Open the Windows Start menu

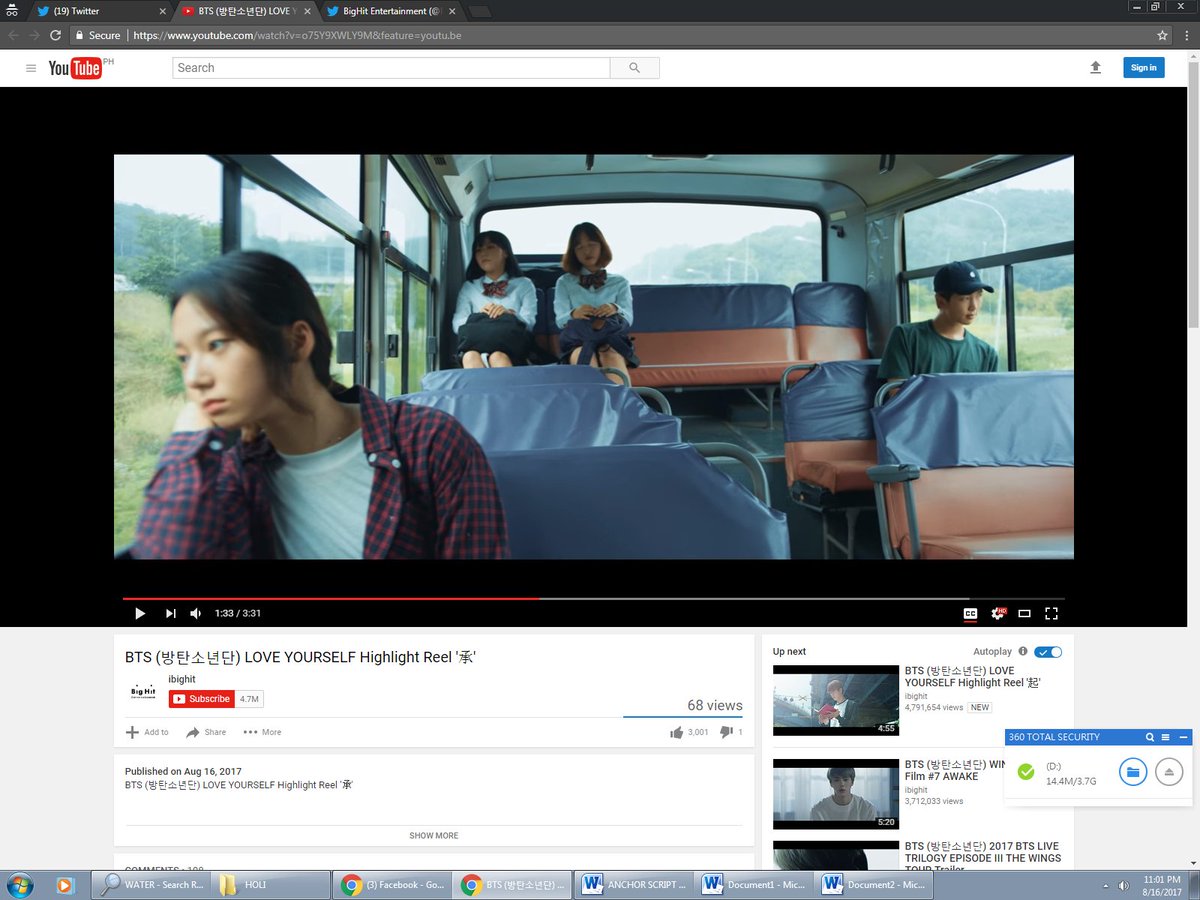coord(19,885)
